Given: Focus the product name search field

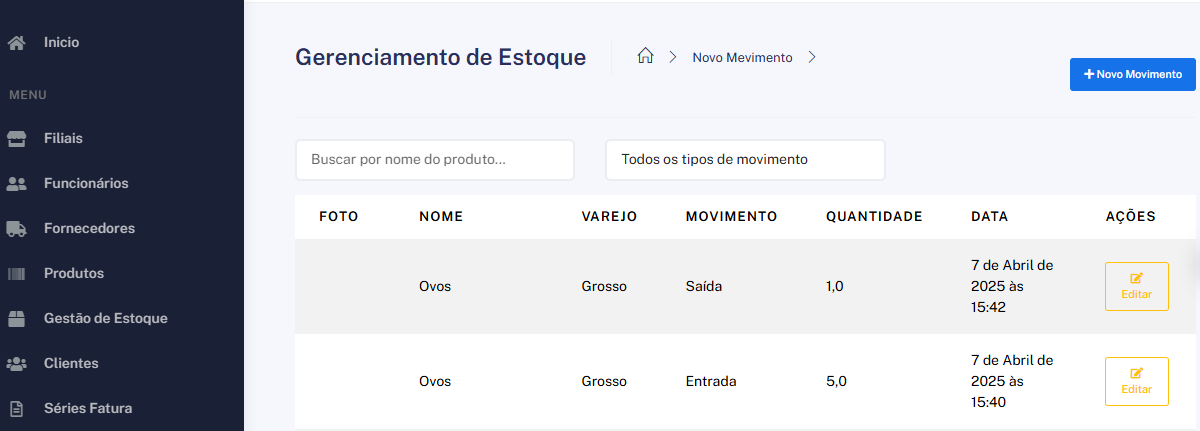Looking at the screenshot, I should point(435,160).
